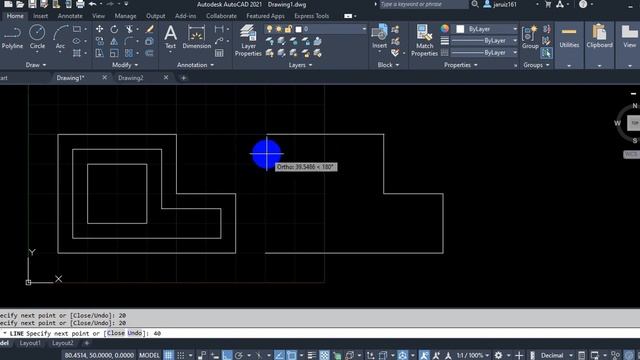Expand the Modify panel
Image resolution: width=640 pixels, height=360 pixels.
click(x=125, y=65)
